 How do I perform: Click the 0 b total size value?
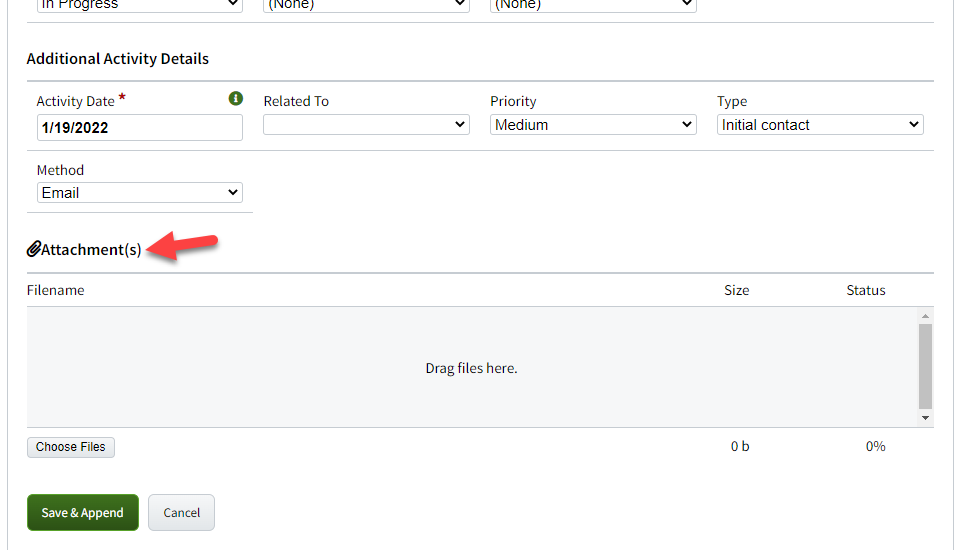tap(740, 446)
